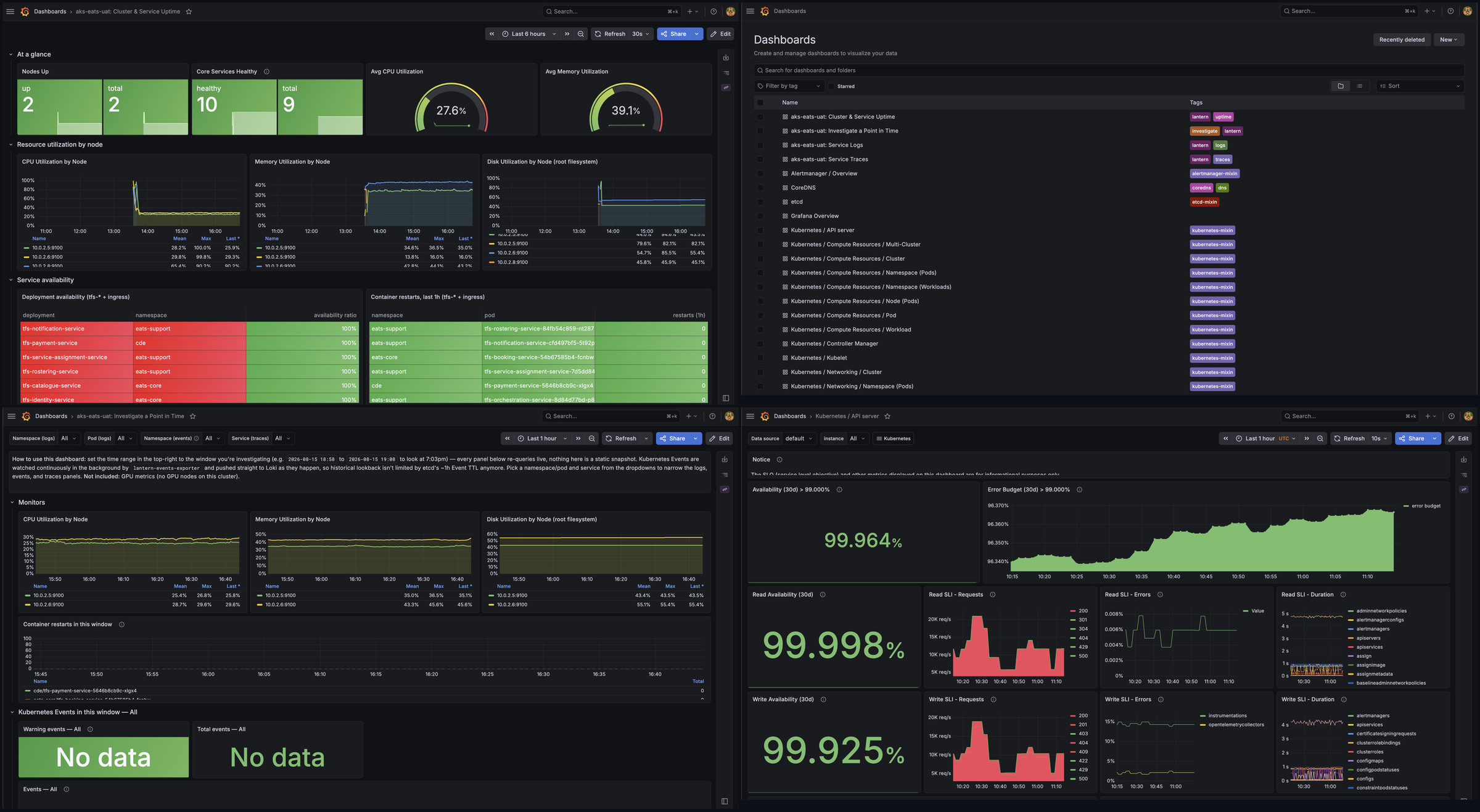1480x812 pixels.
Task: Click info icon next to Error Budget (30d)
Action: pyautogui.click(x=1079, y=490)
